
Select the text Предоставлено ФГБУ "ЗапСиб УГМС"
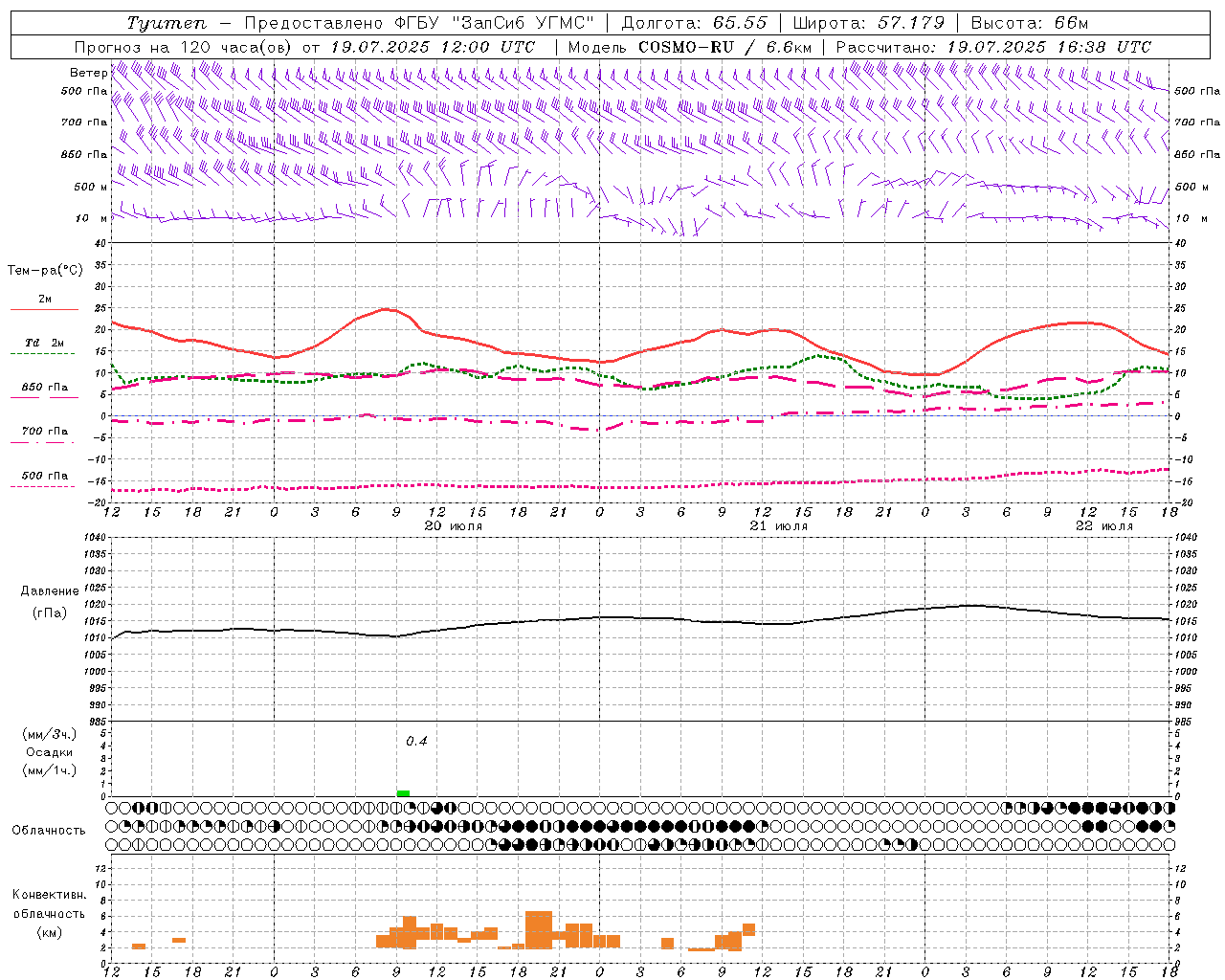tap(421, 23)
